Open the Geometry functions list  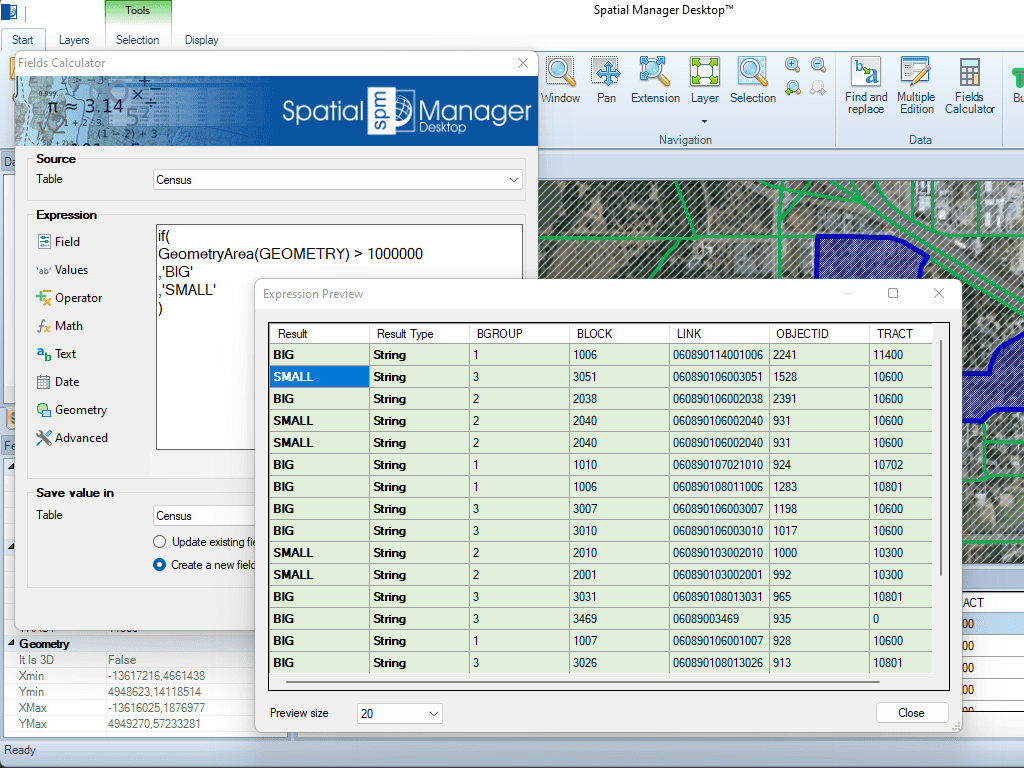pos(72,410)
